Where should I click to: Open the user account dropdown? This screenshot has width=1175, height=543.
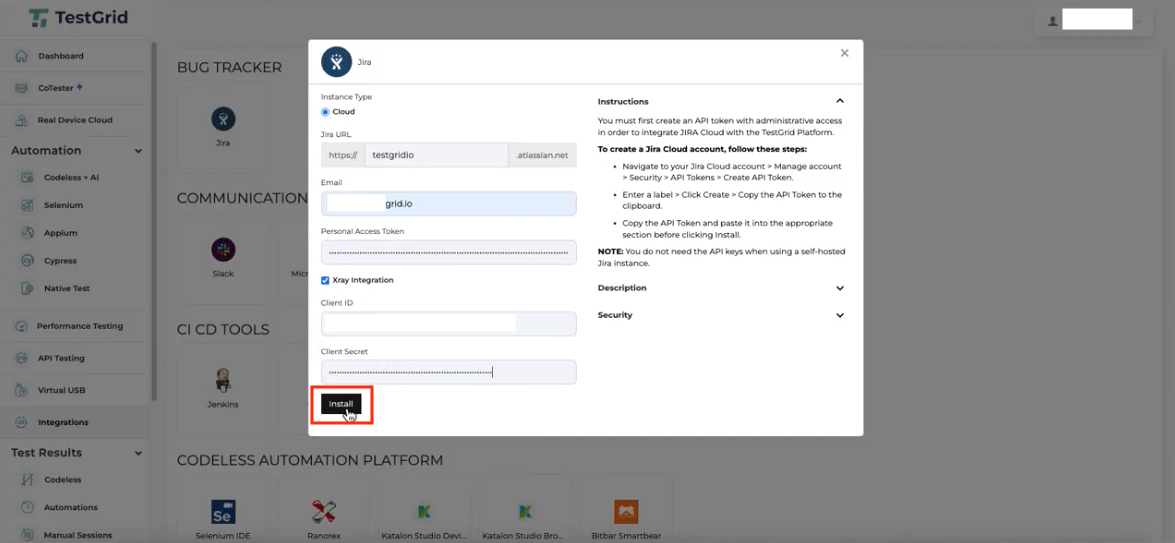(1095, 22)
